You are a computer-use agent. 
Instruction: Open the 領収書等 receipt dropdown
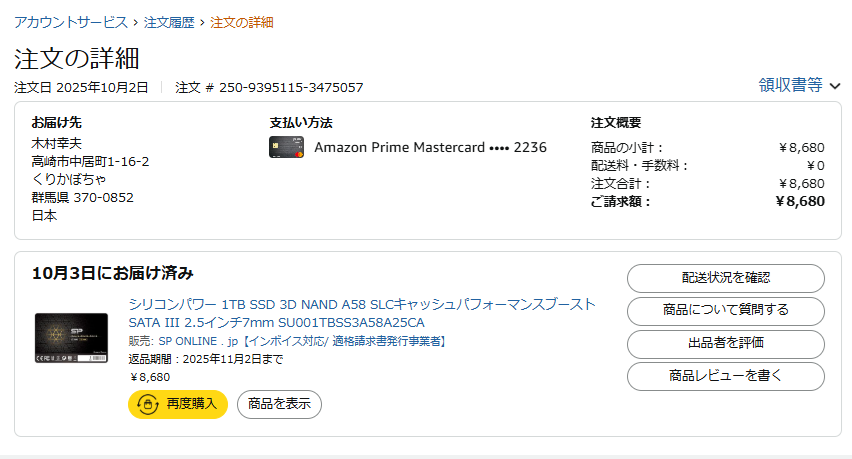(x=791, y=85)
